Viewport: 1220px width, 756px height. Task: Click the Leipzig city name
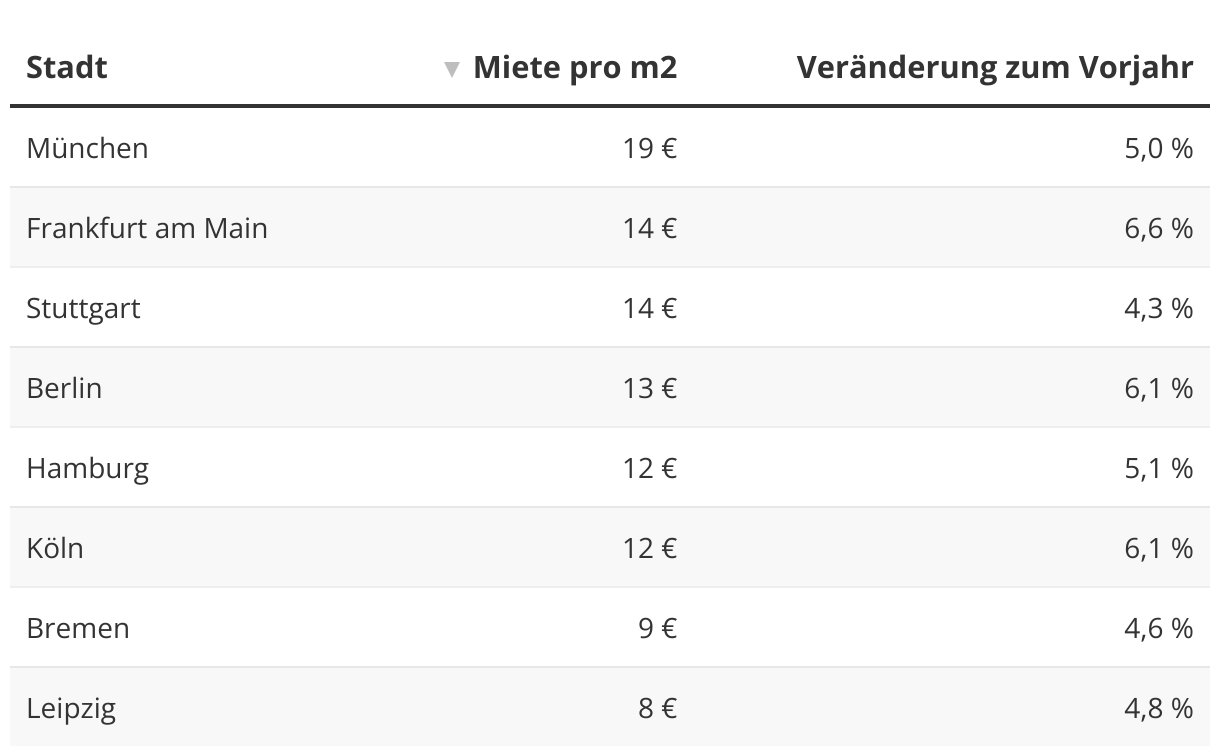pos(71,709)
